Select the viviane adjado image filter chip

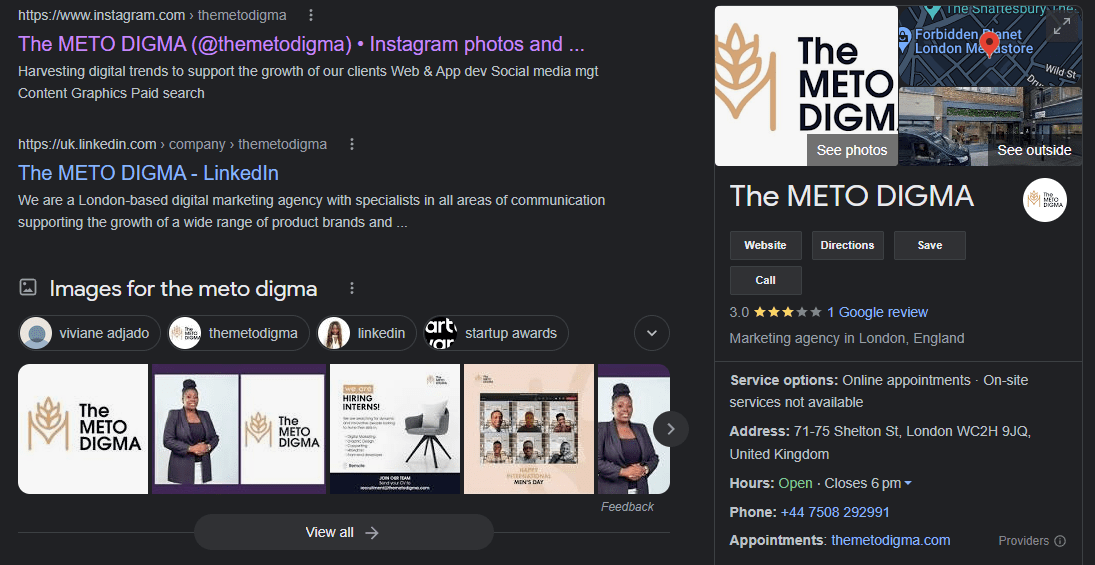89,333
